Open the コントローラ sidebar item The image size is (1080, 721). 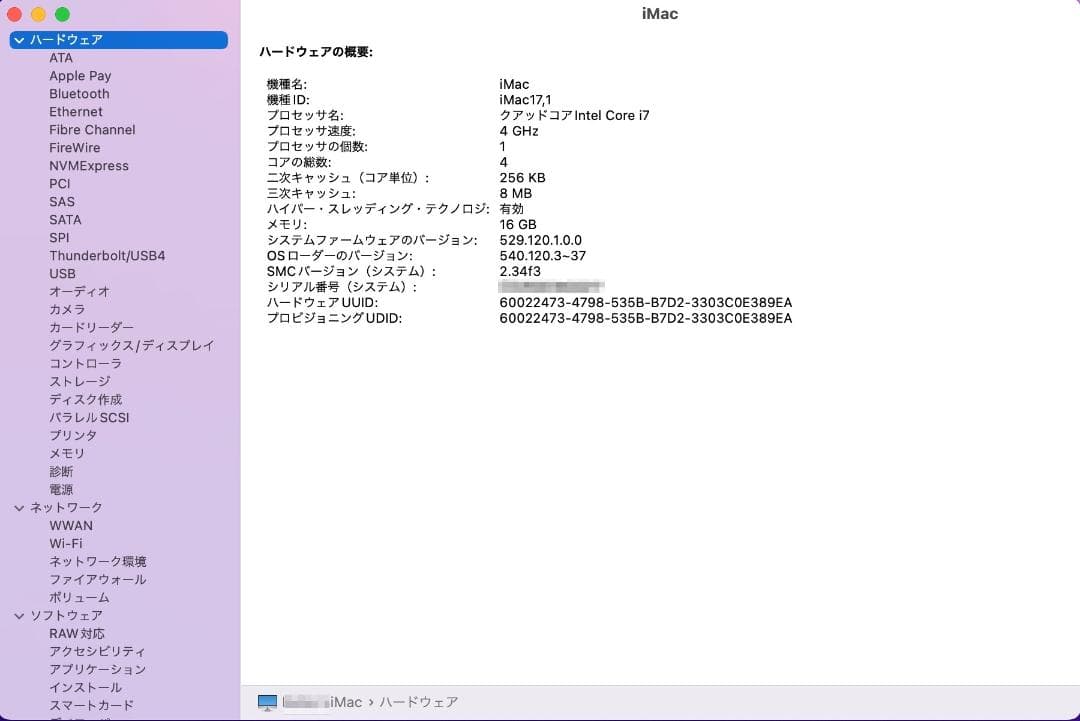(x=85, y=363)
